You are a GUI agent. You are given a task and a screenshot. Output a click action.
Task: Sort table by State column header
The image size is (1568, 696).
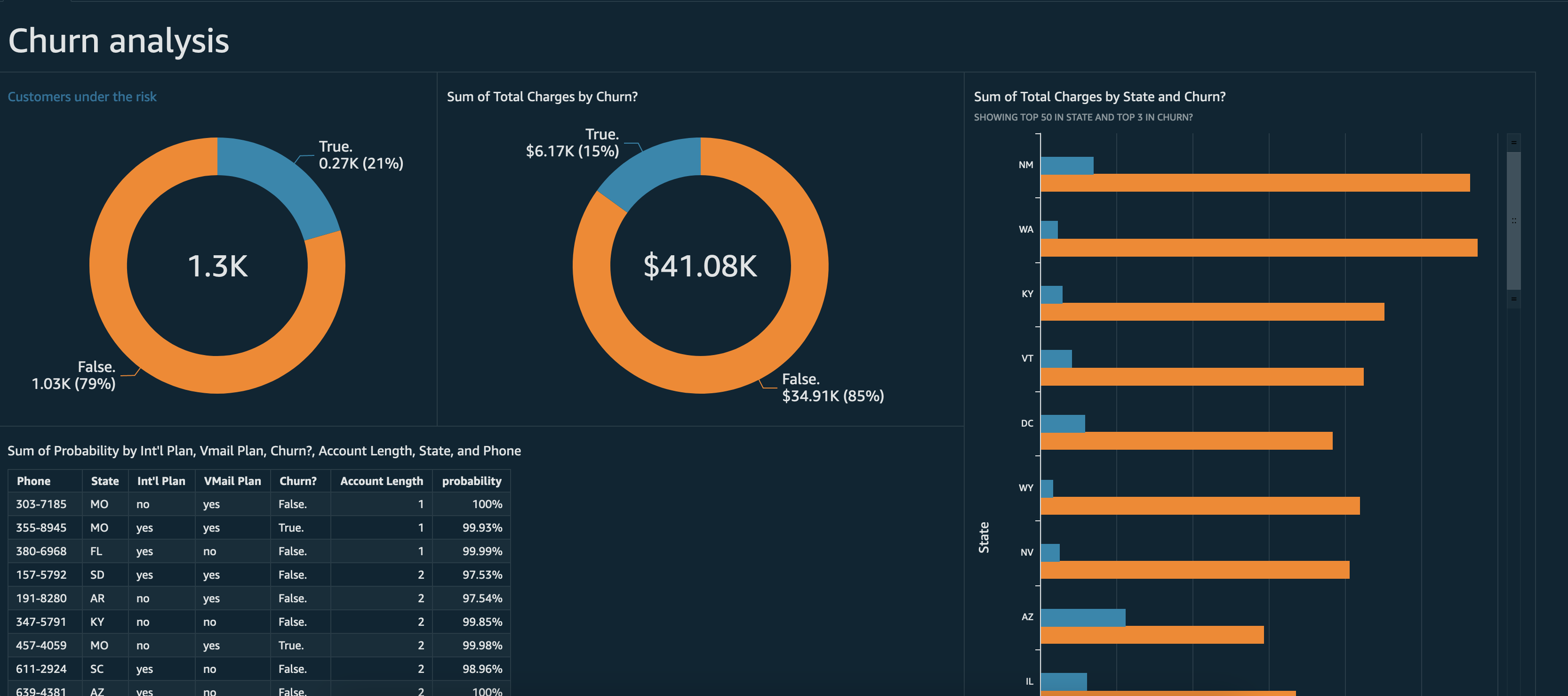[x=104, y=481]
